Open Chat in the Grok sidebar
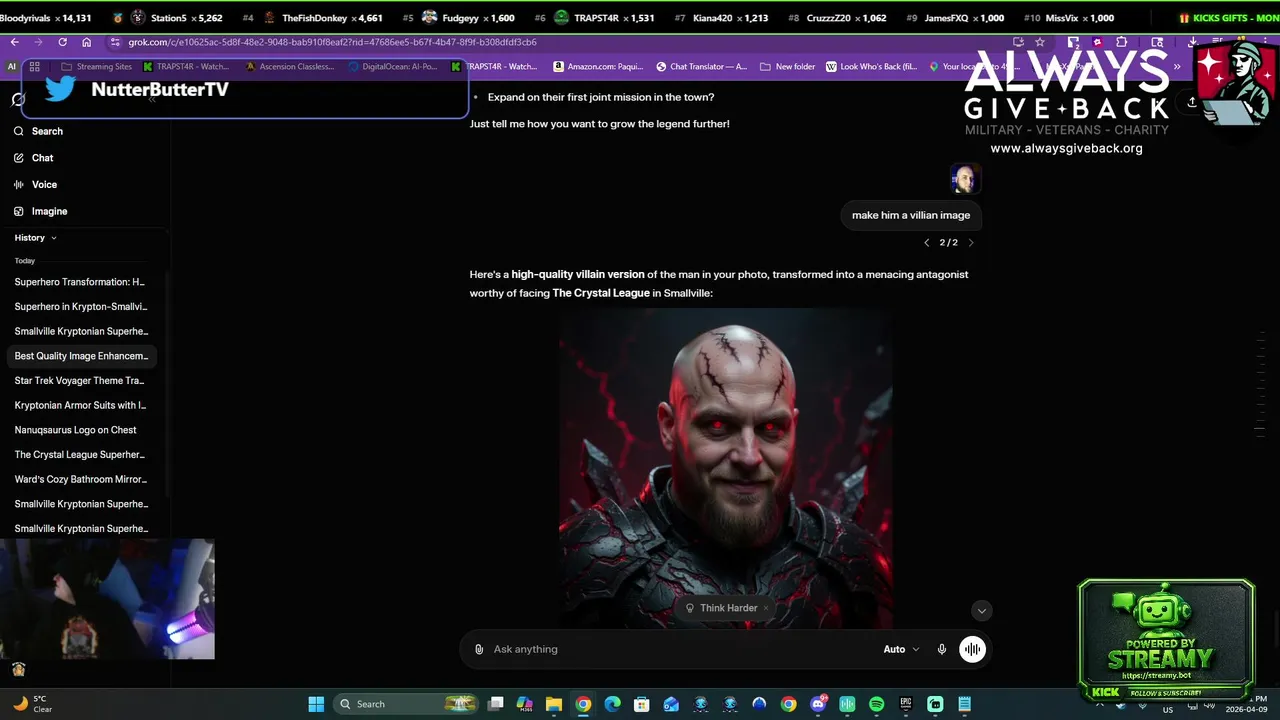This screenshot has width=1280, height=720. [34, 158]
